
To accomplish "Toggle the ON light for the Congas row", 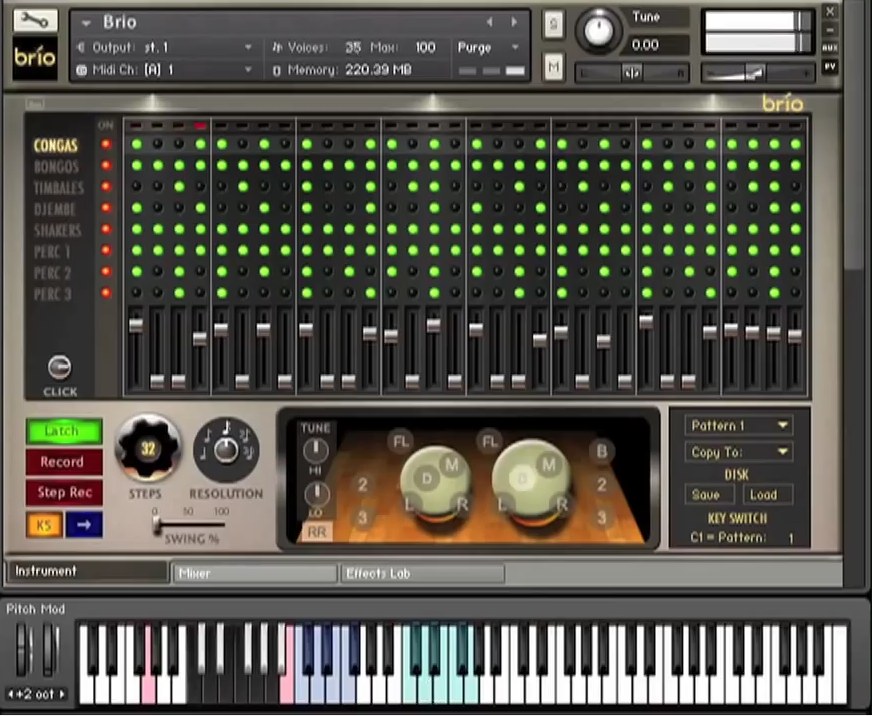I will click(x=106, y=145).
